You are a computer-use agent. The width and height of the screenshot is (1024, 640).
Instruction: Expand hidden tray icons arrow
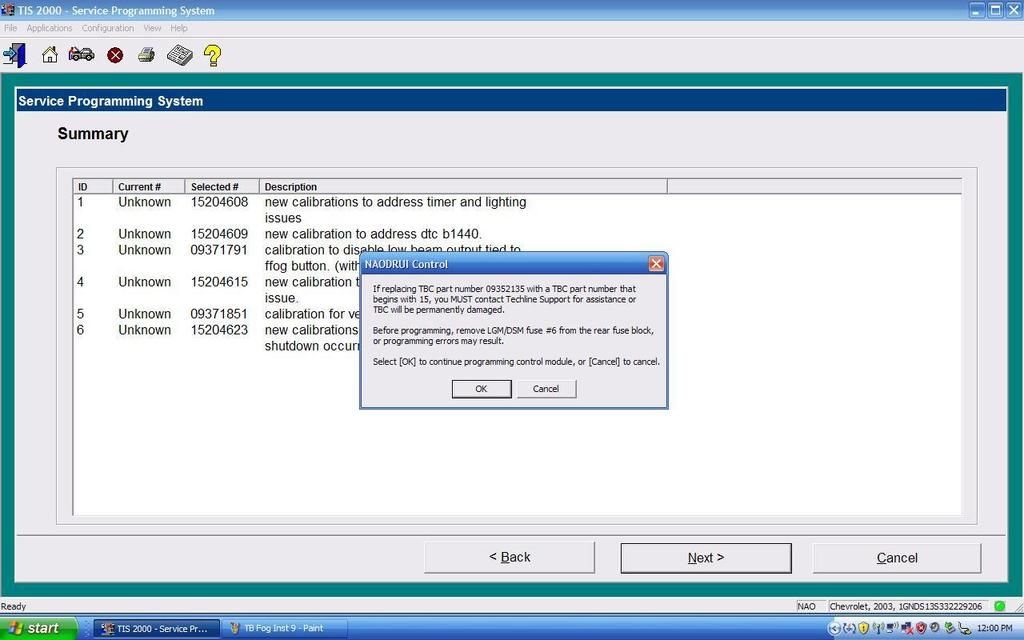[835, 629]
